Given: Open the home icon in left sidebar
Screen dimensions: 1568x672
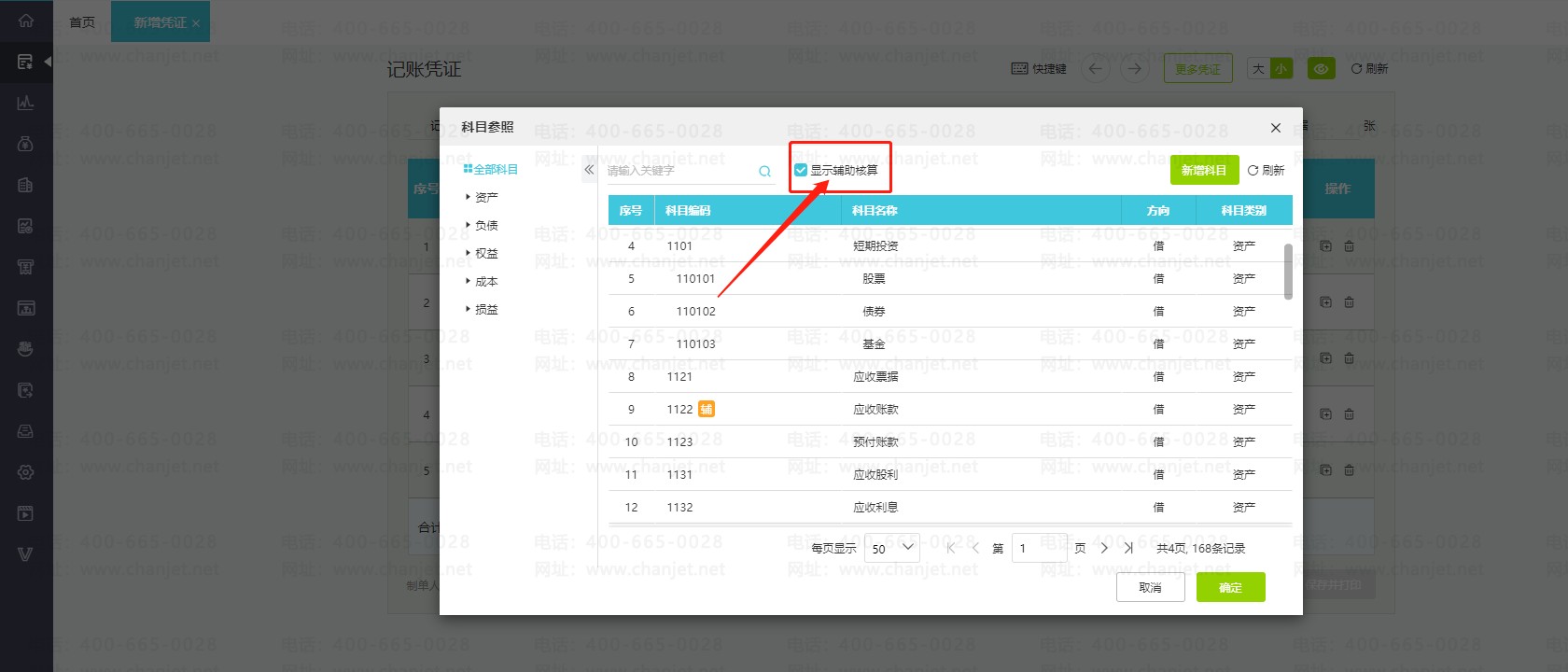Looking at the screenshot, I should [x=25, y=21].
